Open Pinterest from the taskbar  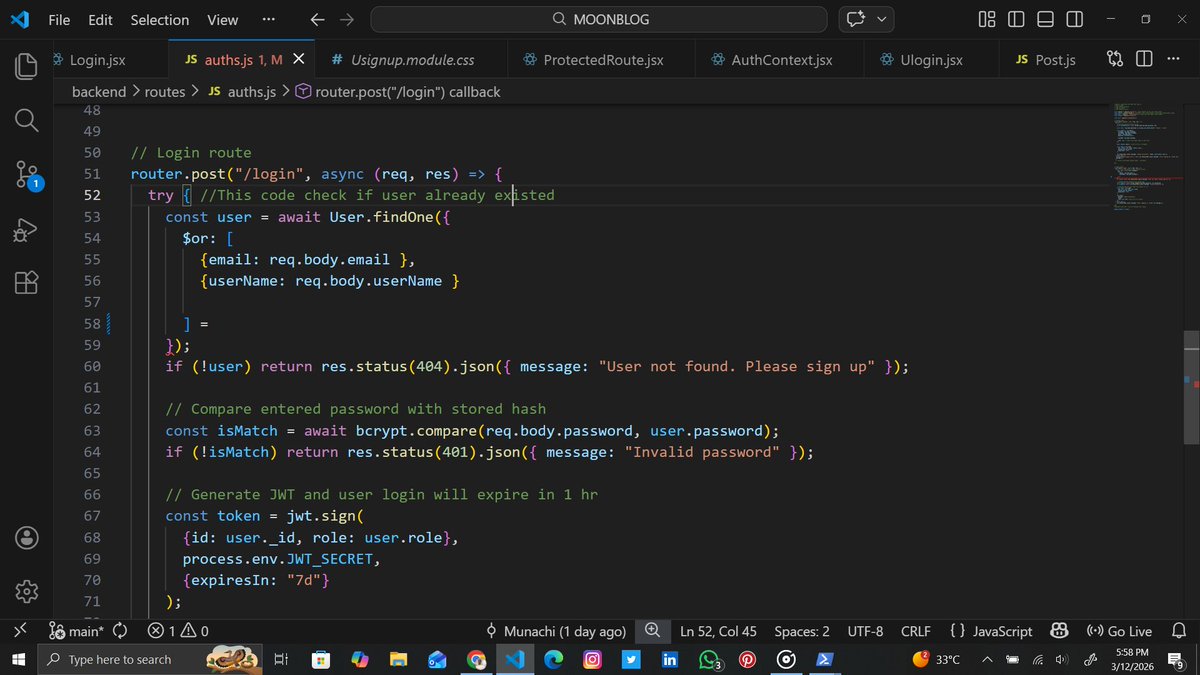pyautogui.click(x=747, y=660)
